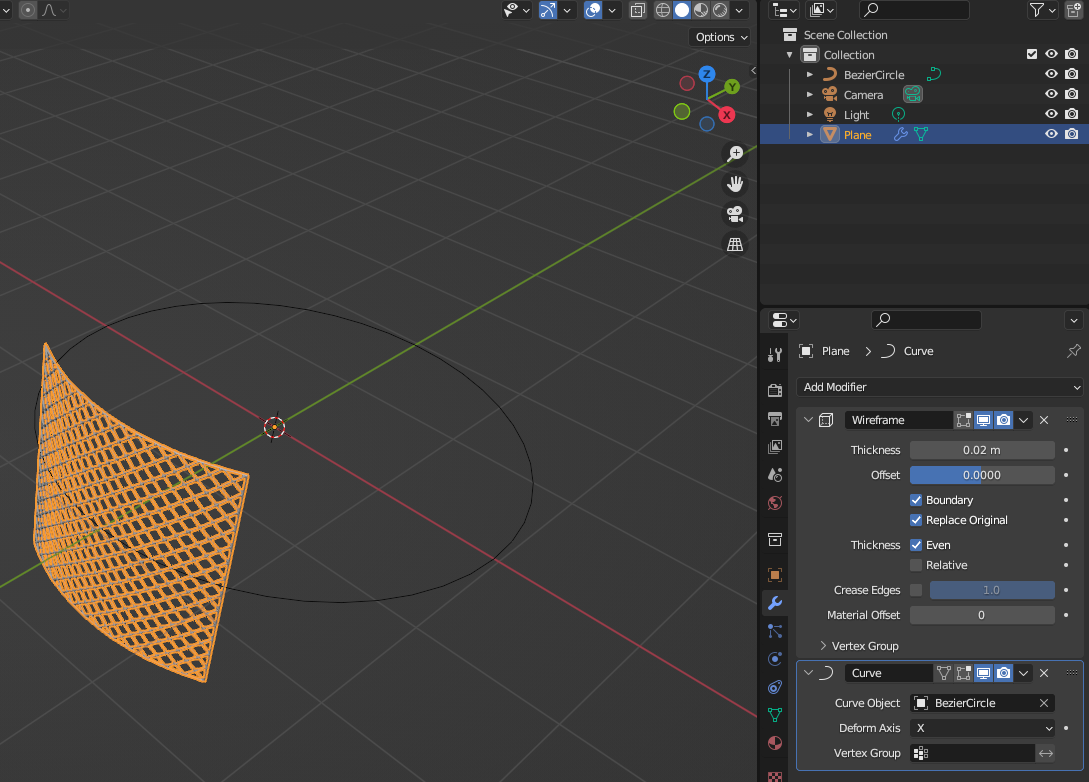Hide BezierCircle using its eye icon
1089x782 pixels.
[x=1051, y=74]
